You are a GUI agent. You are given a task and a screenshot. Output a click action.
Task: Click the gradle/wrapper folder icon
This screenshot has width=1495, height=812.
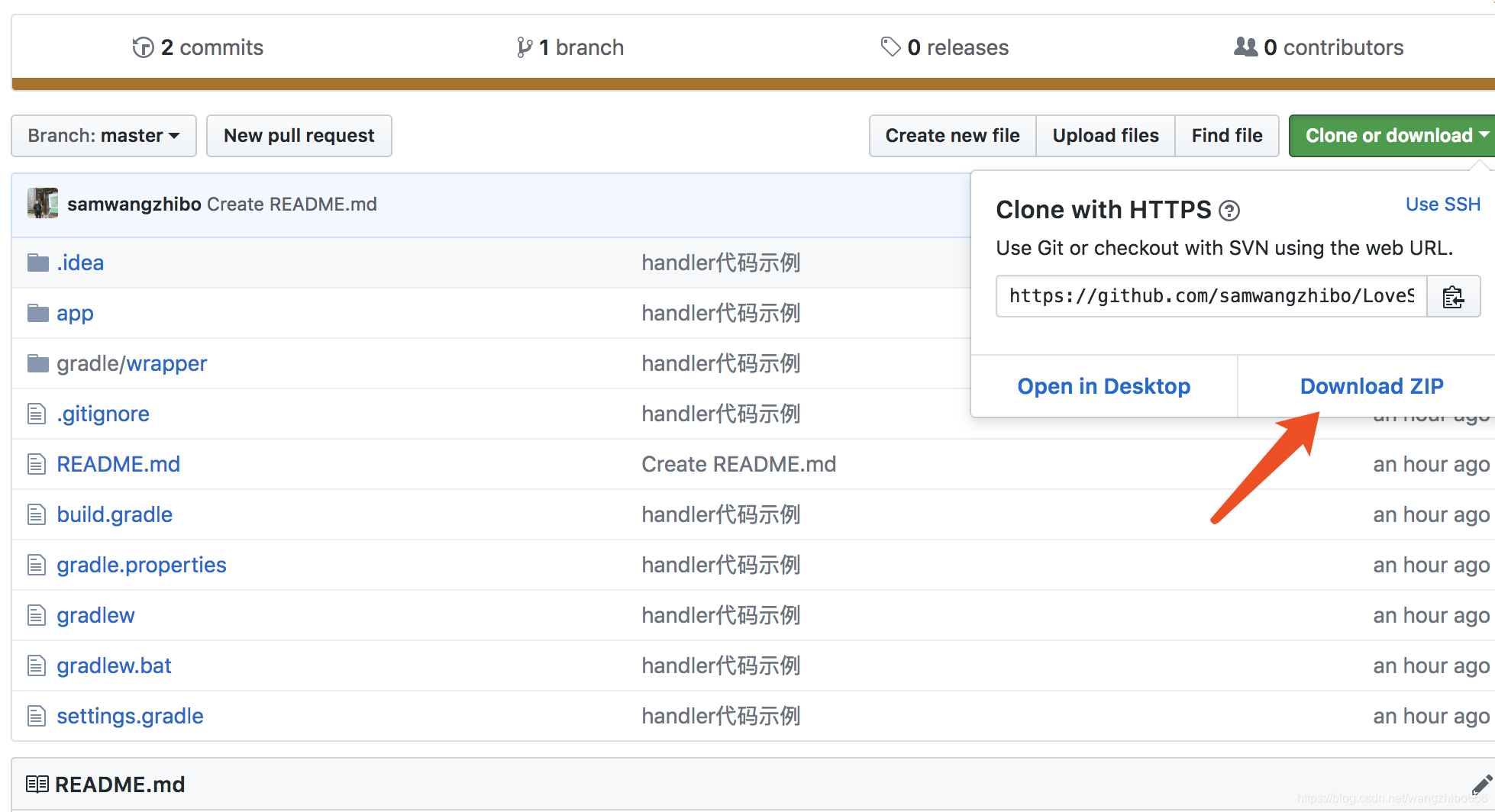click(x=38, y=363)
